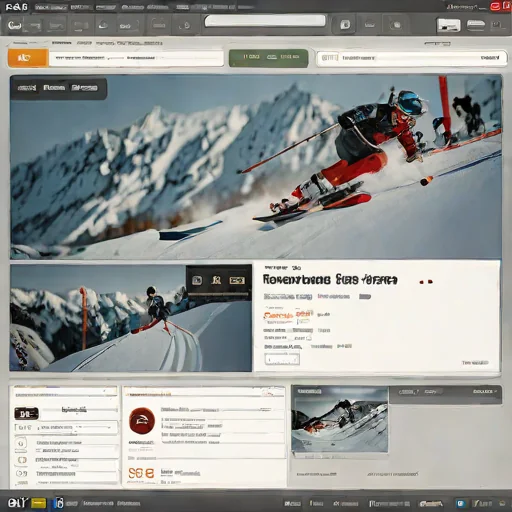This screenshot has width=512, height=512.
Task: Click the blue icon in the bottom bar
Action: pos(461,503)
